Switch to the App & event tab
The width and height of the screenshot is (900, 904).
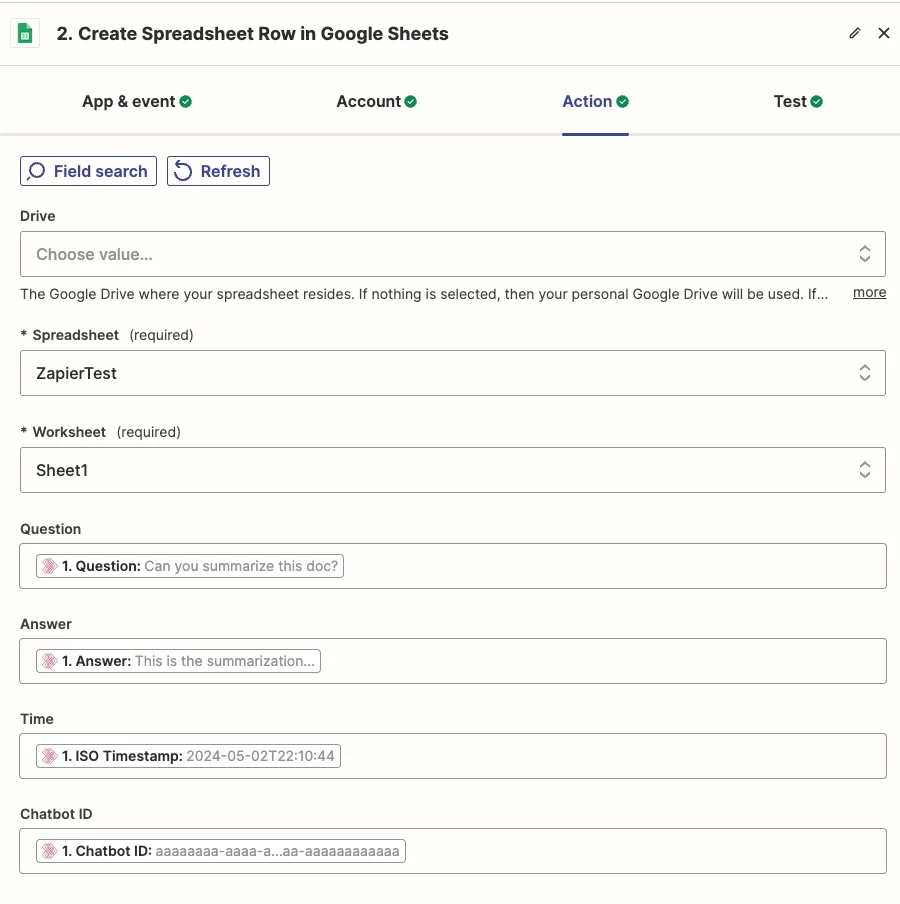129,102
